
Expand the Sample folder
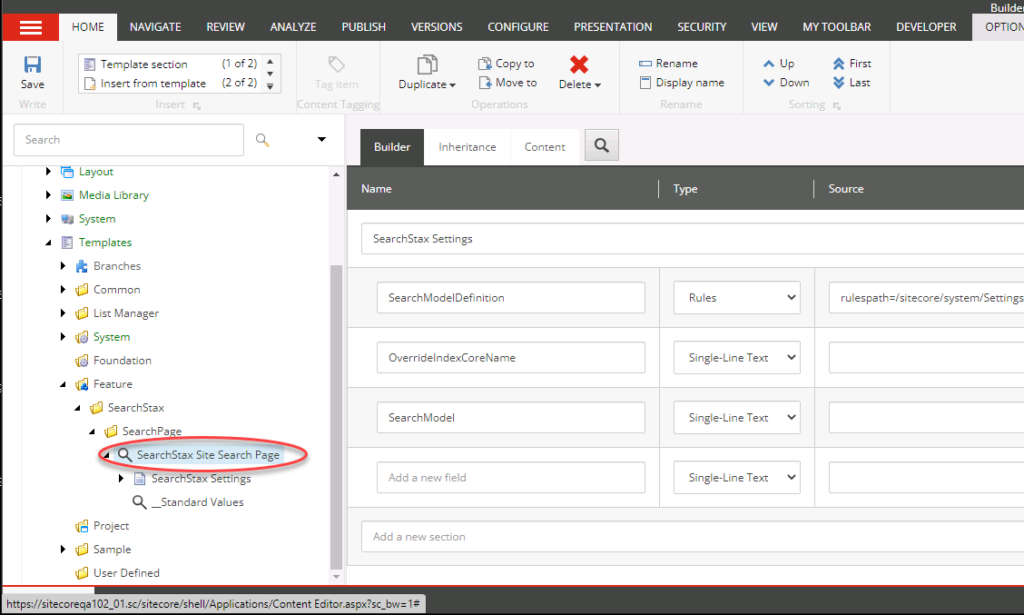click(63, 549)
